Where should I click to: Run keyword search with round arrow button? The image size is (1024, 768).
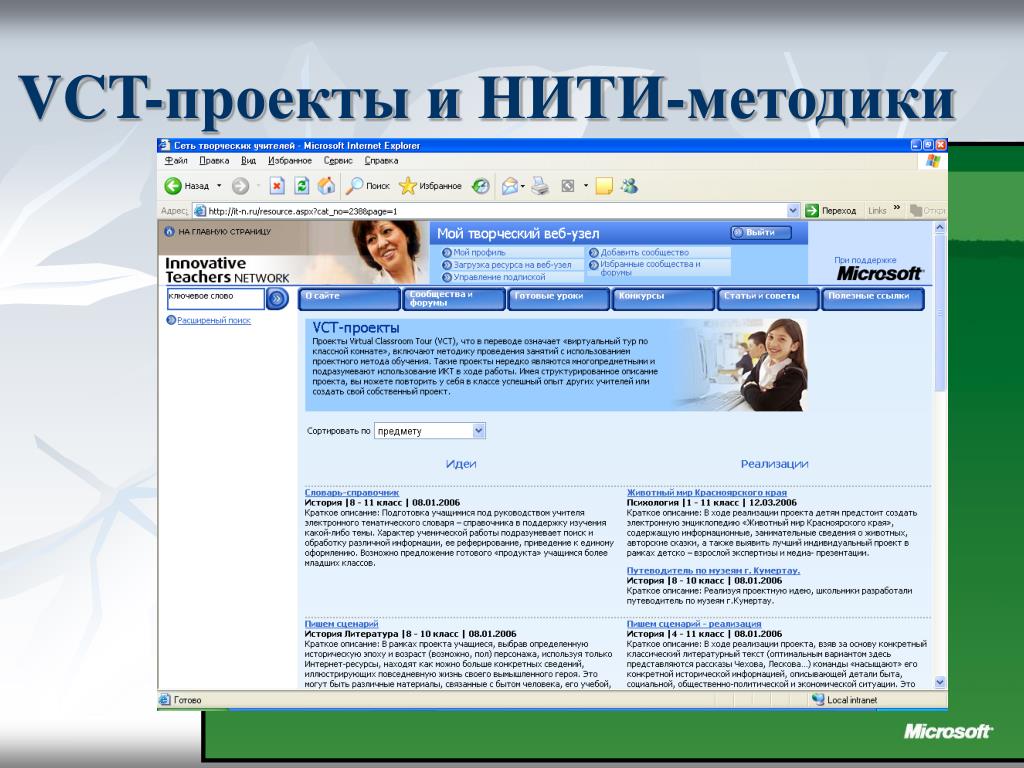(278, 299)
